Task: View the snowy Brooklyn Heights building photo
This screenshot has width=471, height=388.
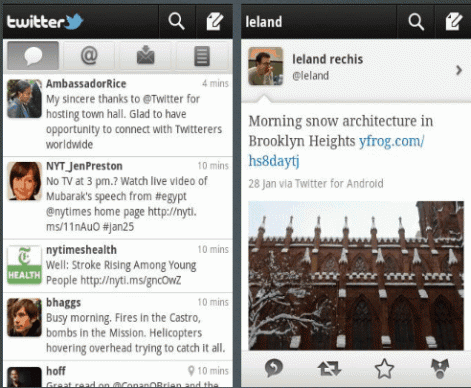Action: pyautogui.click(x=356, y=275)
